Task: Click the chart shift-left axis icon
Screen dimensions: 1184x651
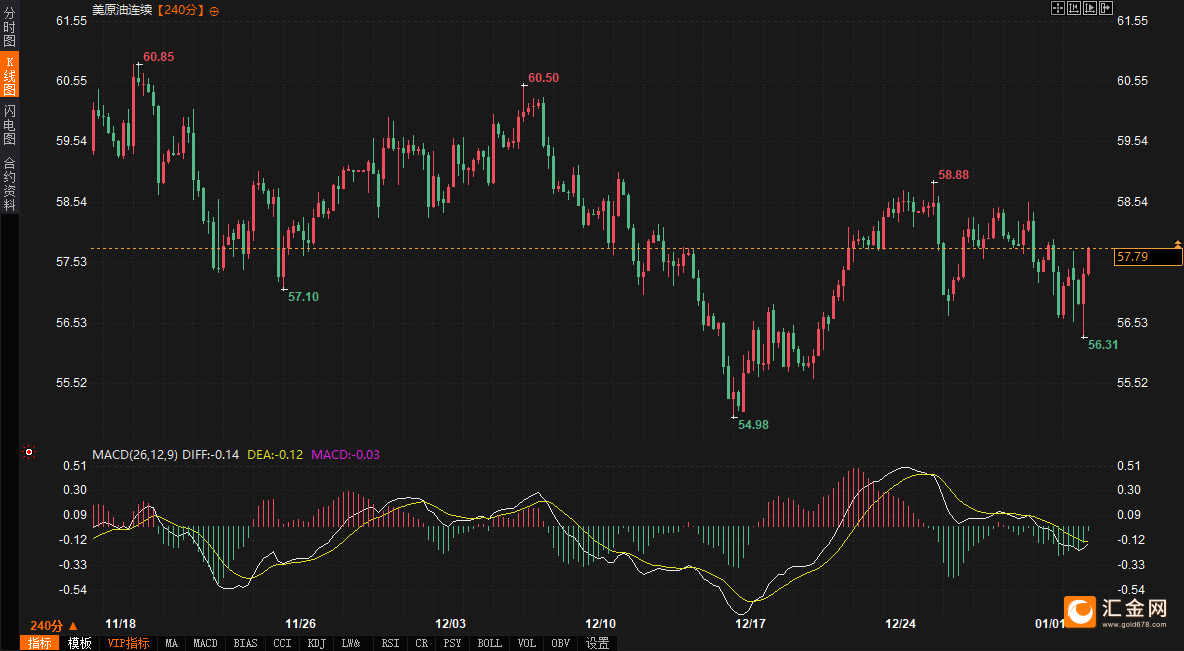Action: [1074, 8]
